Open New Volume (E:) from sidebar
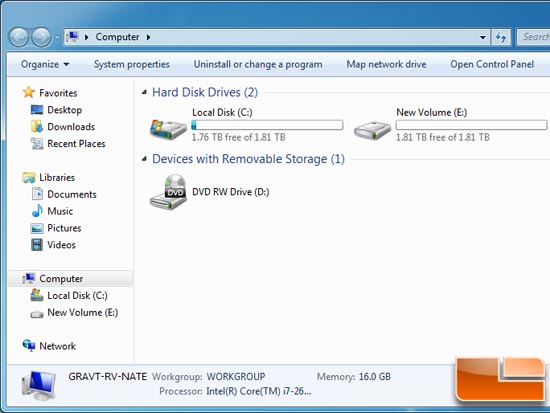 click(x=82, y=312)
